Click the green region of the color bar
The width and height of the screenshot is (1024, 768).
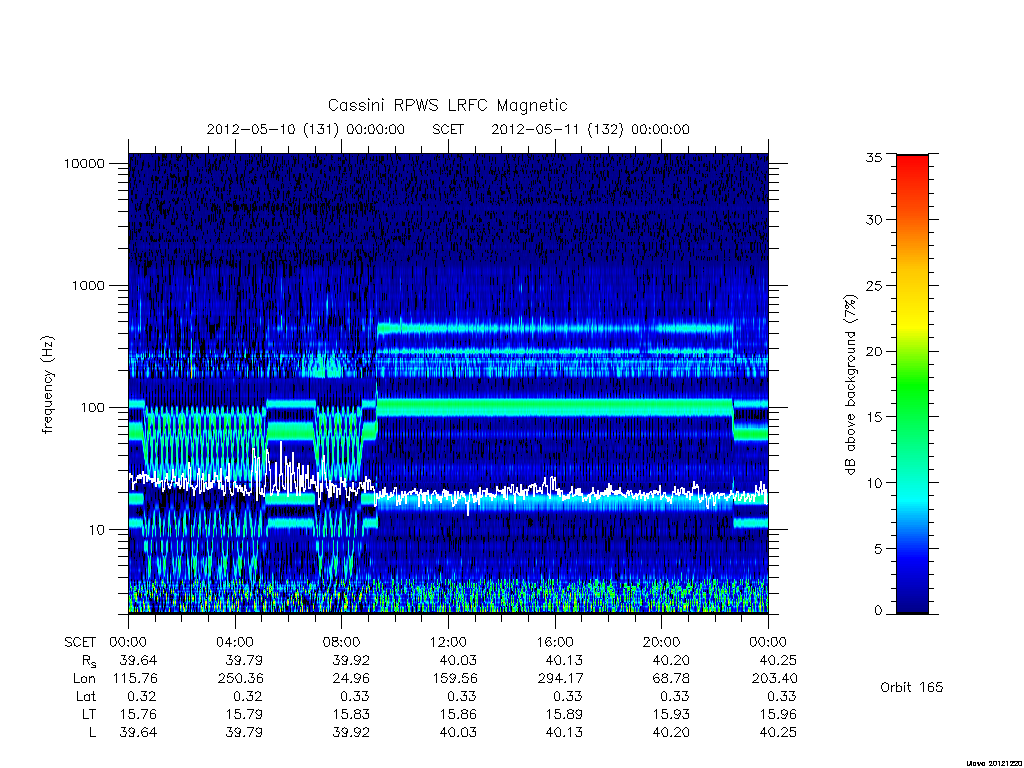click(912, 392)
